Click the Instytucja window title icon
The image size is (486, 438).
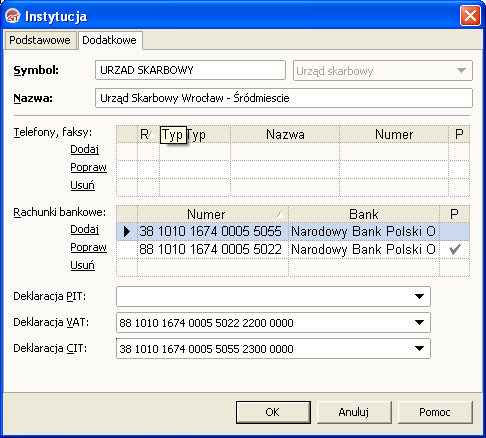click(13, 16)
